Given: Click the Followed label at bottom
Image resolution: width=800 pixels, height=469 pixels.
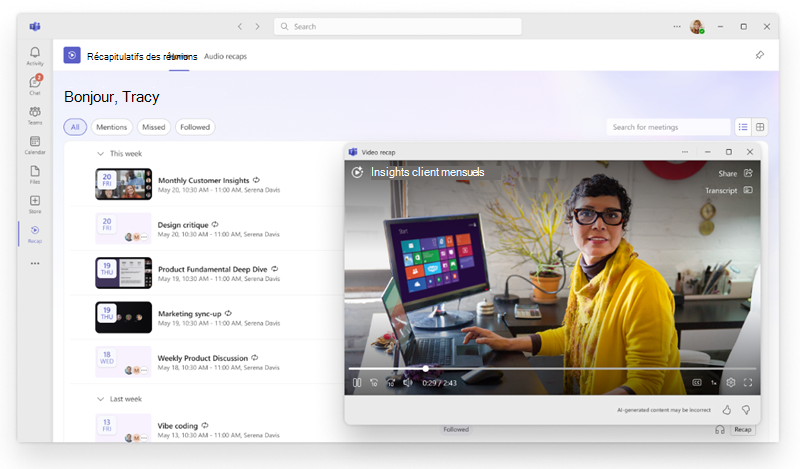Looking at the screenshot, I should click(x=456, y=430).
